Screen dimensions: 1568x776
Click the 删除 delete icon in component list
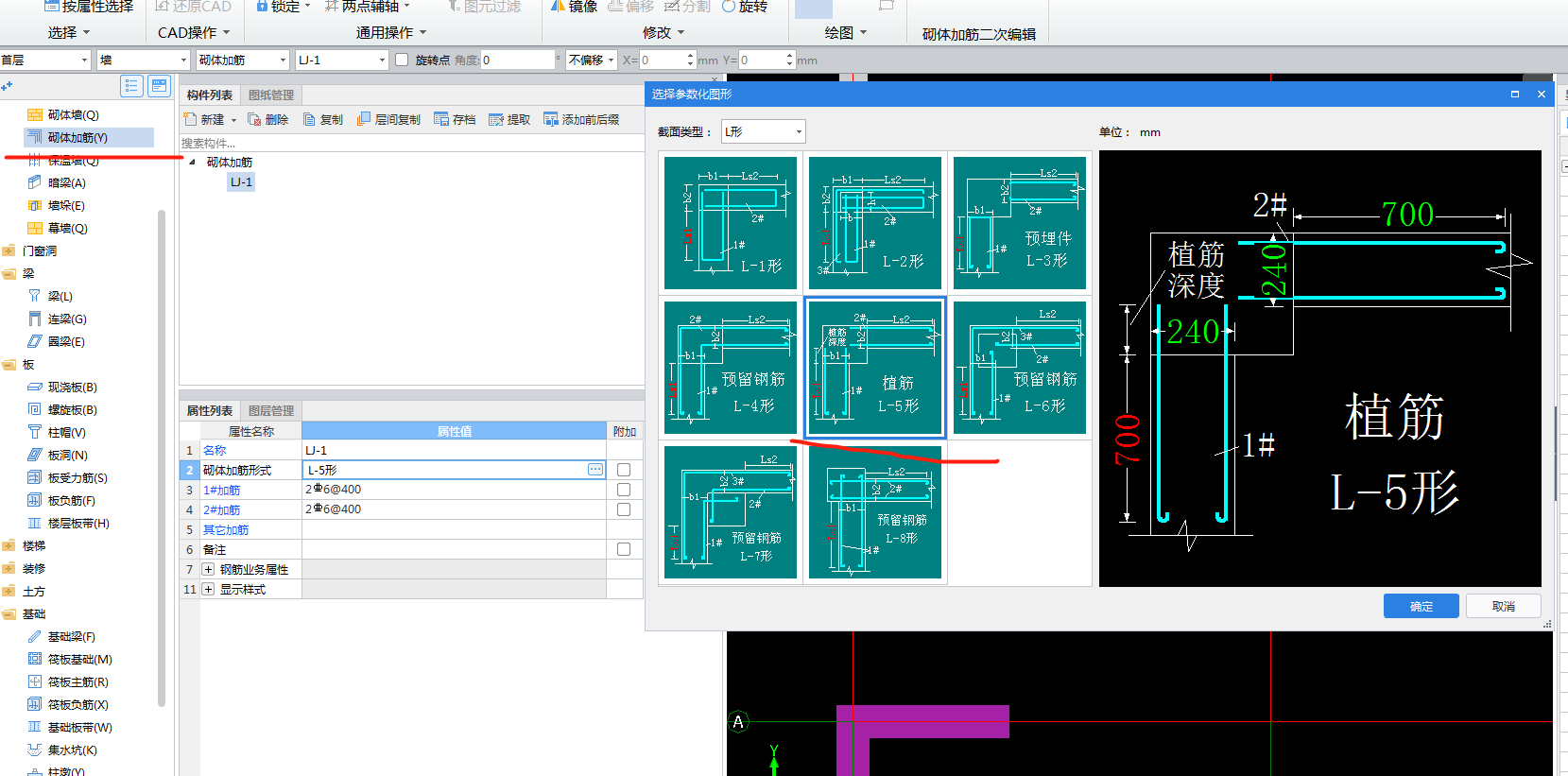point(267,119)
